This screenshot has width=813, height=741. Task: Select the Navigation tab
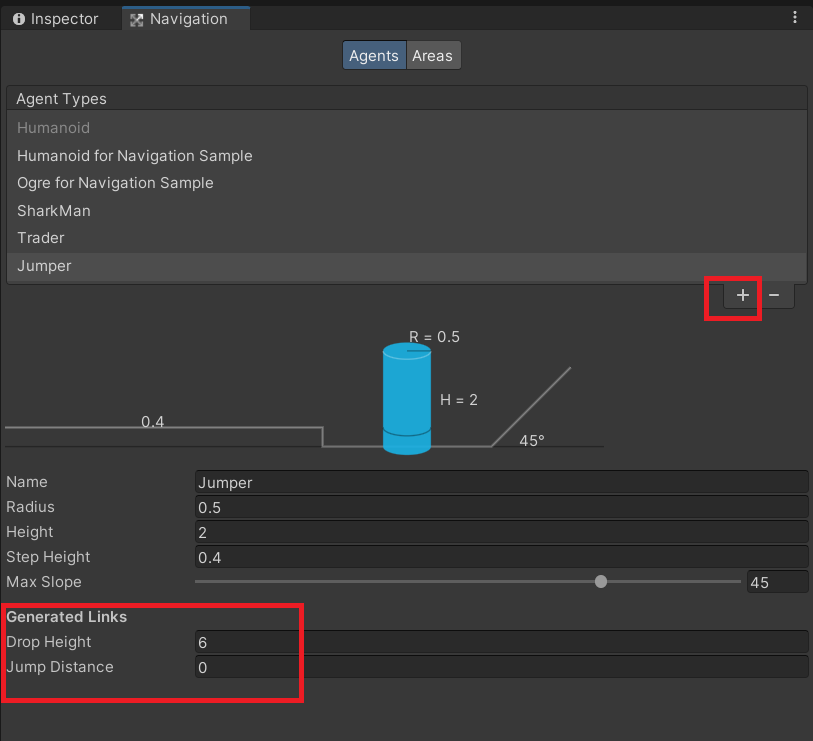coord(186,19)
